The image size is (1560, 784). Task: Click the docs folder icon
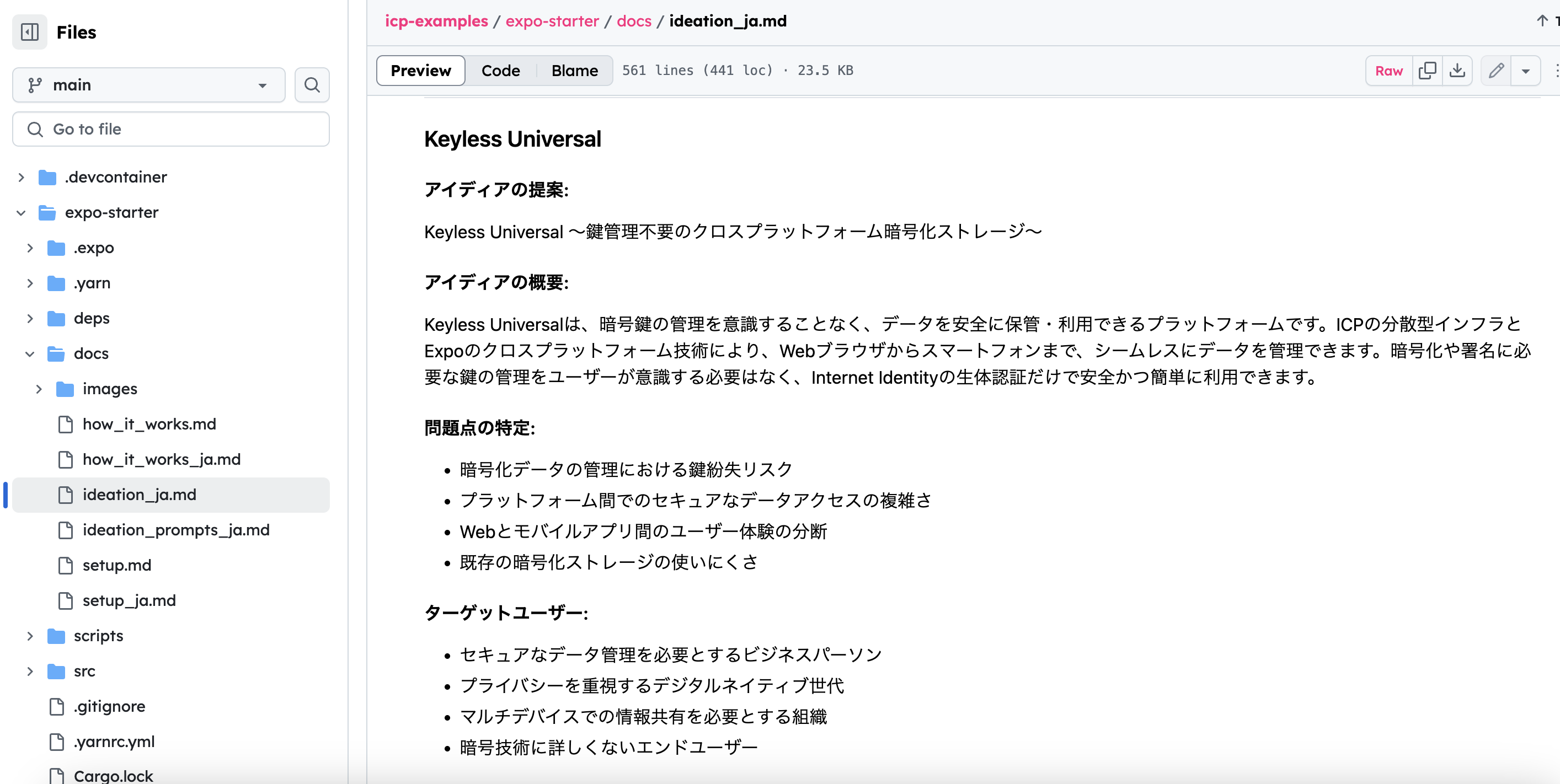click(55, 353)
